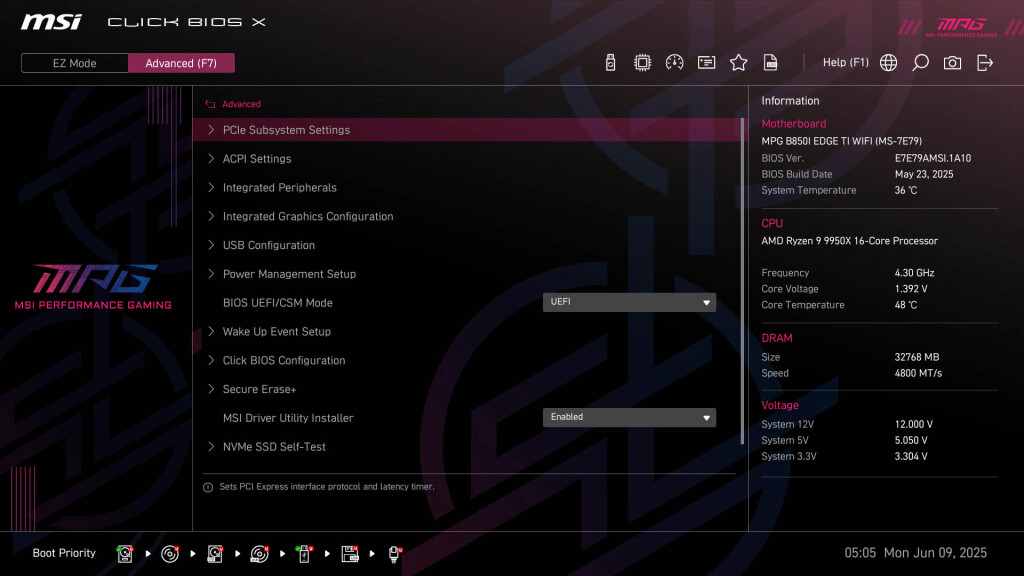Viewport: 1024px width, 576px height.
Task: Click the PCI Express help description text
Action: point(327,487)
